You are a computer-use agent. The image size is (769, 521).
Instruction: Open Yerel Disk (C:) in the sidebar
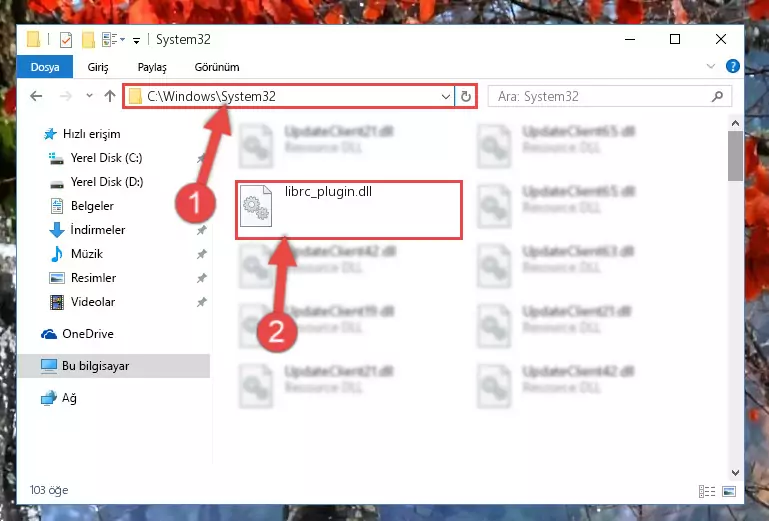click(106, 158)
